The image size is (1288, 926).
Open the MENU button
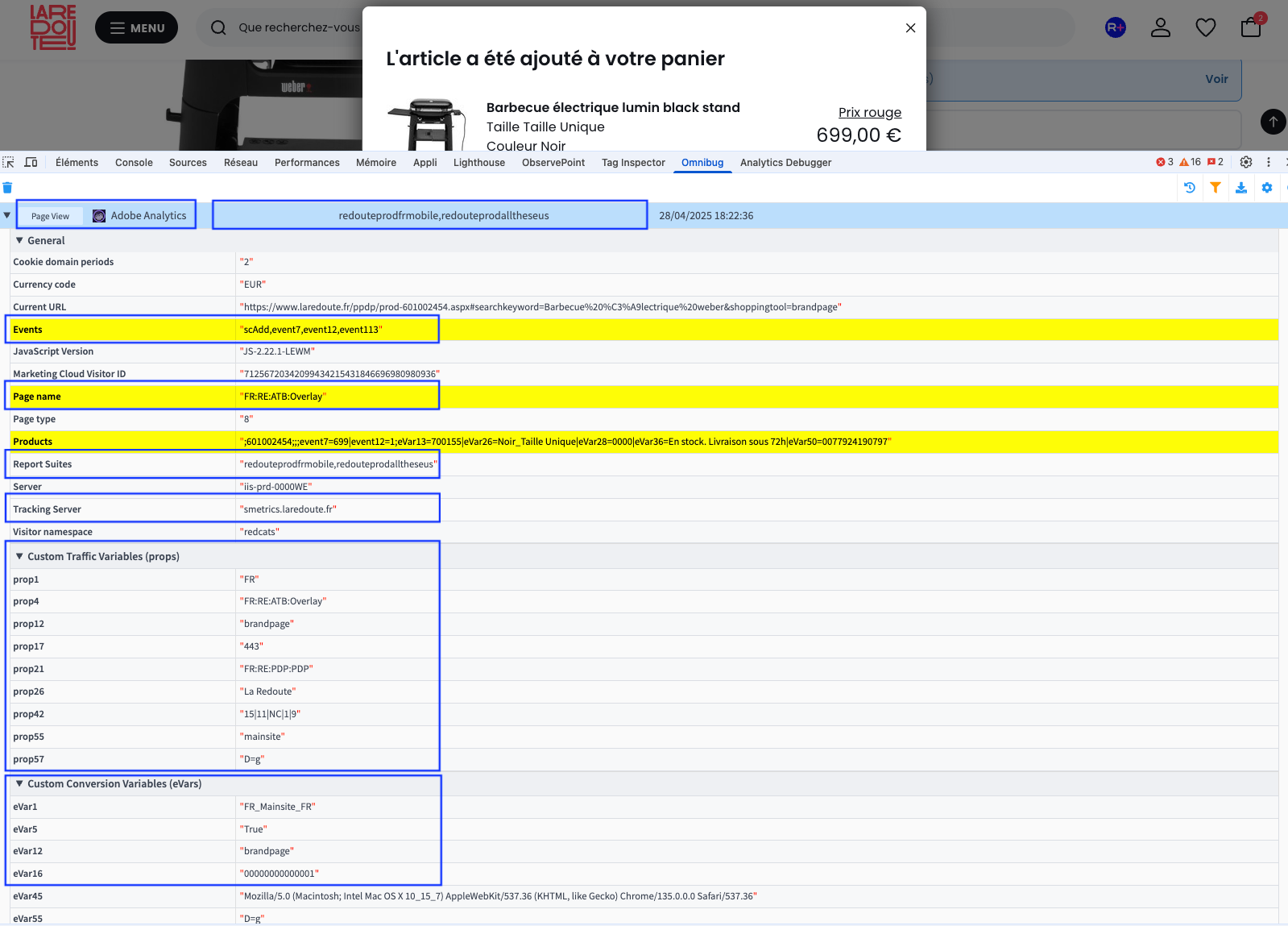tap(136, 27)
